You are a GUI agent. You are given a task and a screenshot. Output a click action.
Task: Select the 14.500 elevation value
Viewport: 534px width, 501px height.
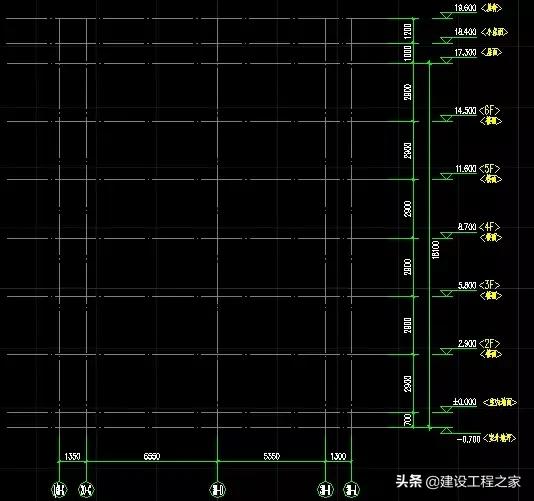[465, 111]
